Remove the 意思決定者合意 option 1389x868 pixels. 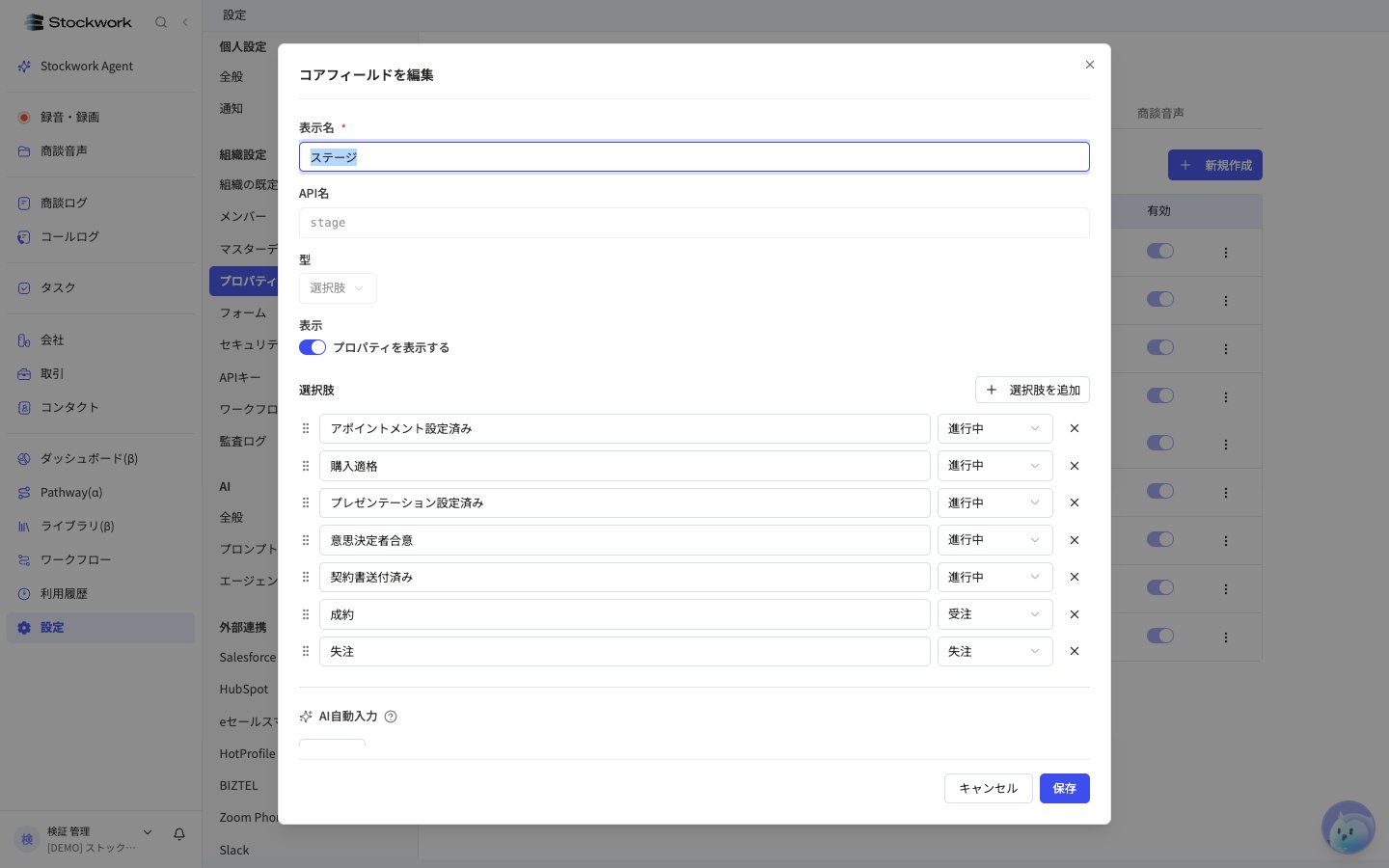point(1075,540)
